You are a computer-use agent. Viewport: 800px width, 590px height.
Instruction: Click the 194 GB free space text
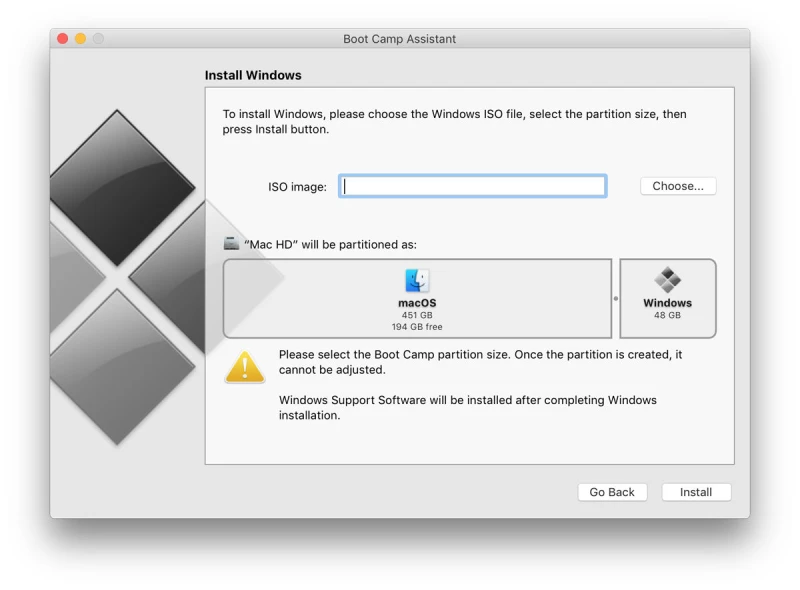click(x=417, y=327)
